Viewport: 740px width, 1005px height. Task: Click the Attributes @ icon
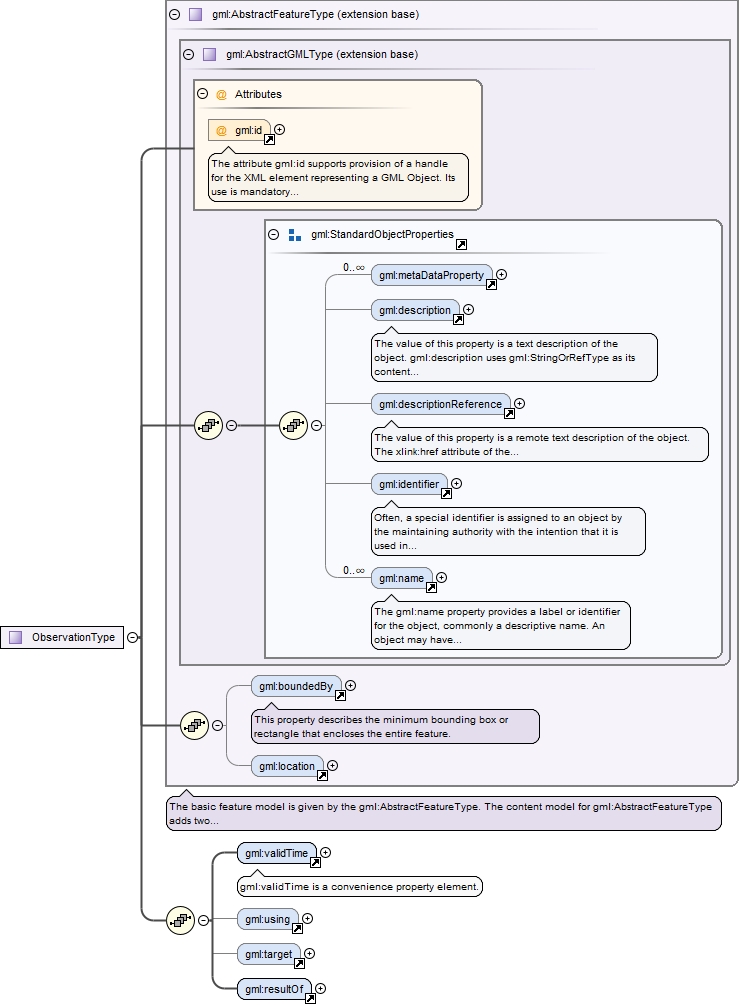221,94
